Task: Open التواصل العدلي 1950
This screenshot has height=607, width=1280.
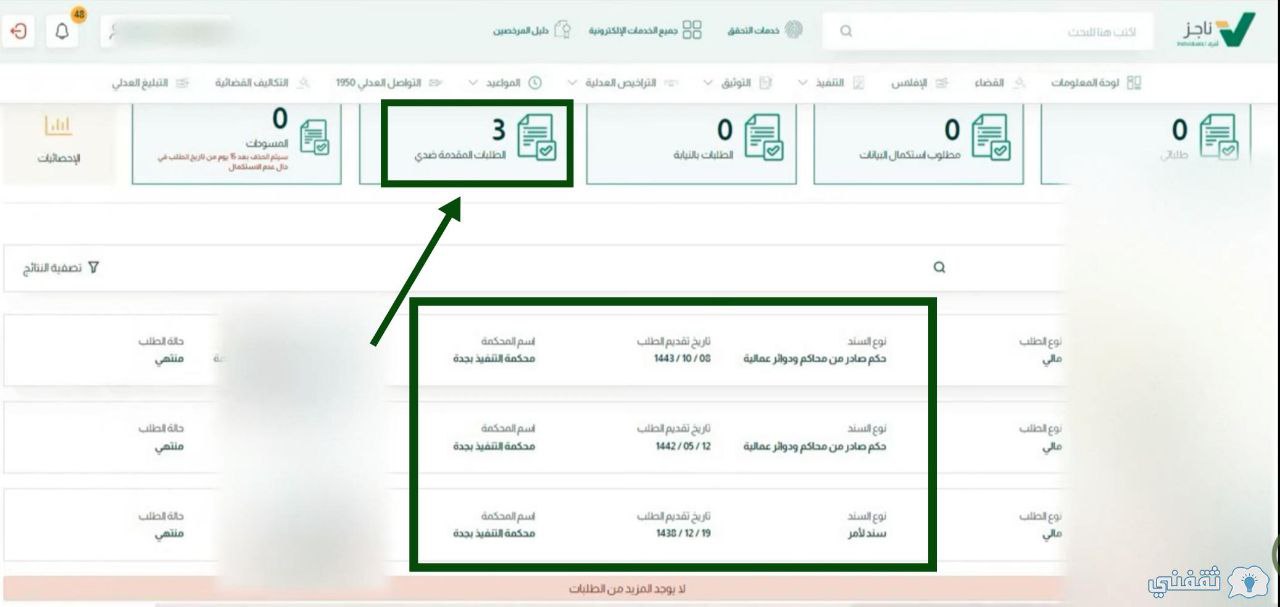Action: pyautogui.click(x=388, y=83)
